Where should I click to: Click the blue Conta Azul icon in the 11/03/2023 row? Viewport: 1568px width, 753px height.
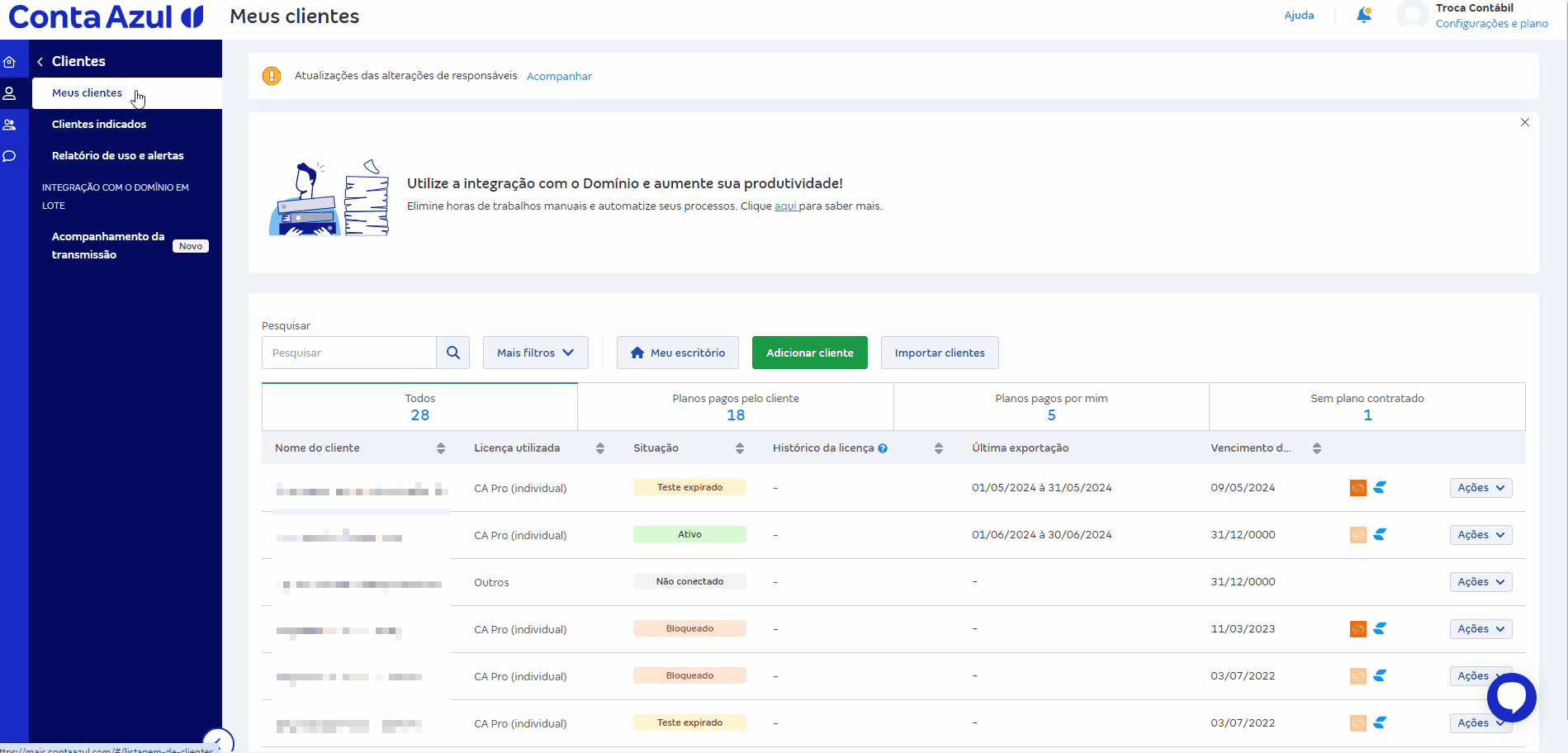pyautogui.click(x=1380, y=629)
